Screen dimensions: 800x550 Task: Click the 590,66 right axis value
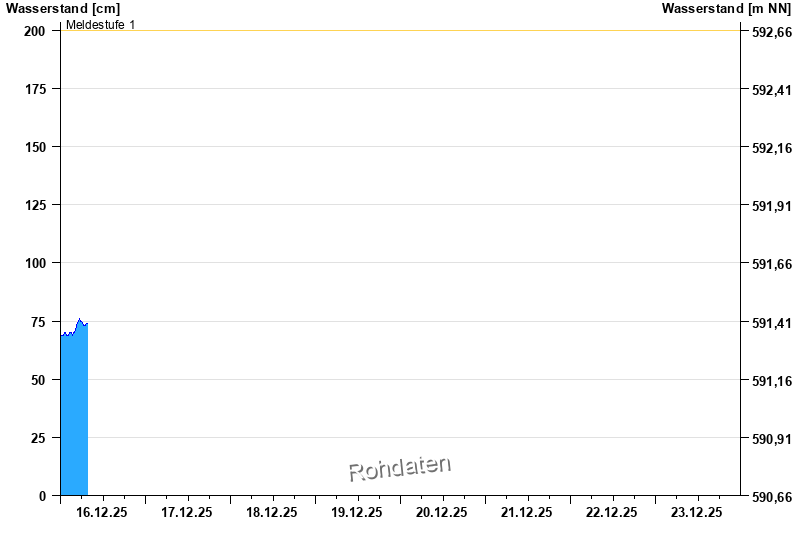point(772,497)
